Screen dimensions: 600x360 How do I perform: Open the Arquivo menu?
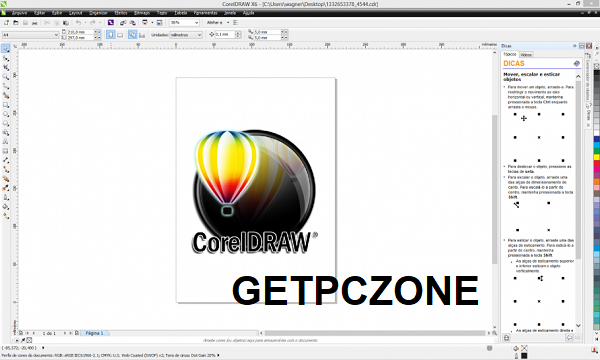19,13
